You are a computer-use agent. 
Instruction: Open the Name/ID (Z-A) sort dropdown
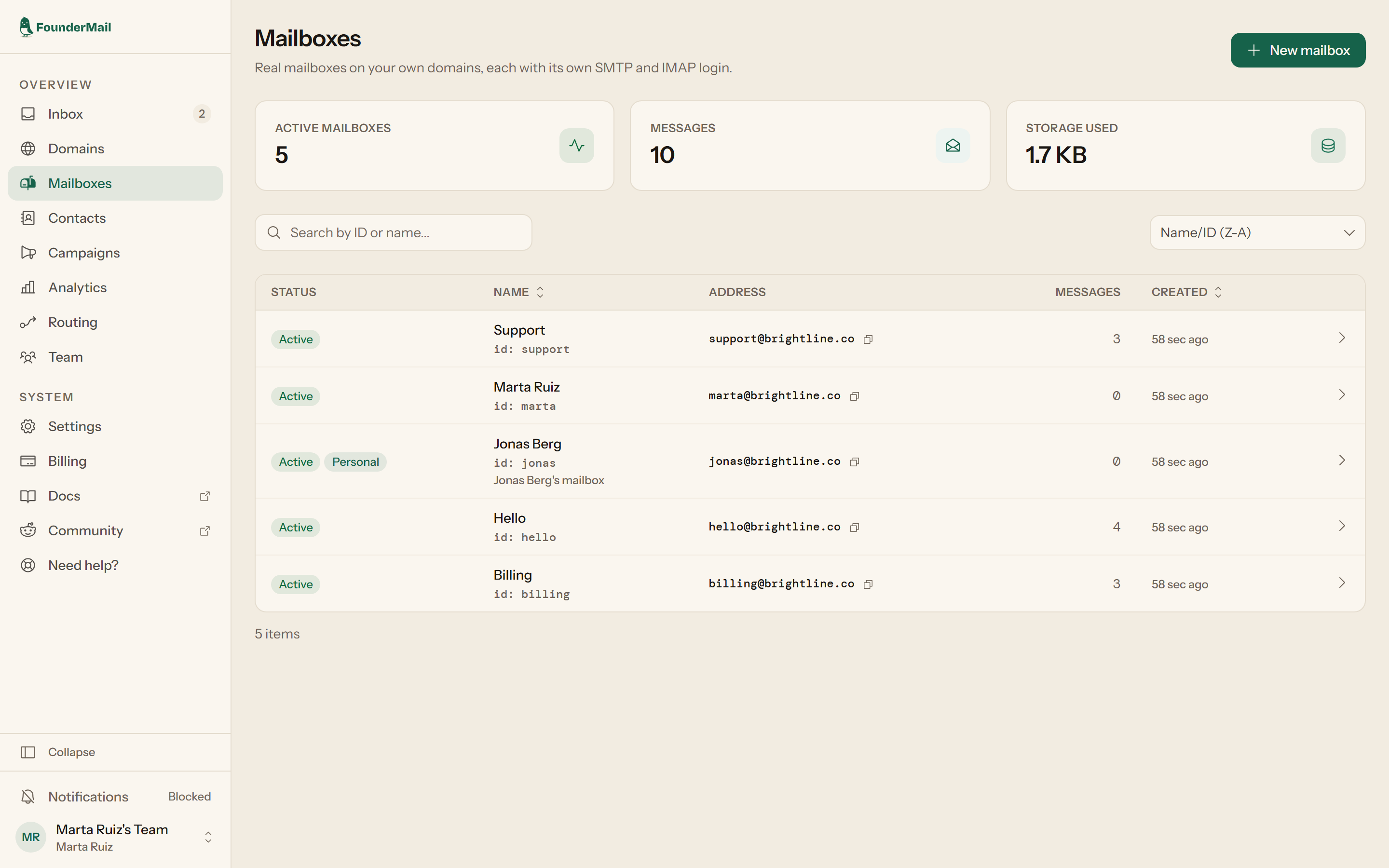[x=1257, y=232]
